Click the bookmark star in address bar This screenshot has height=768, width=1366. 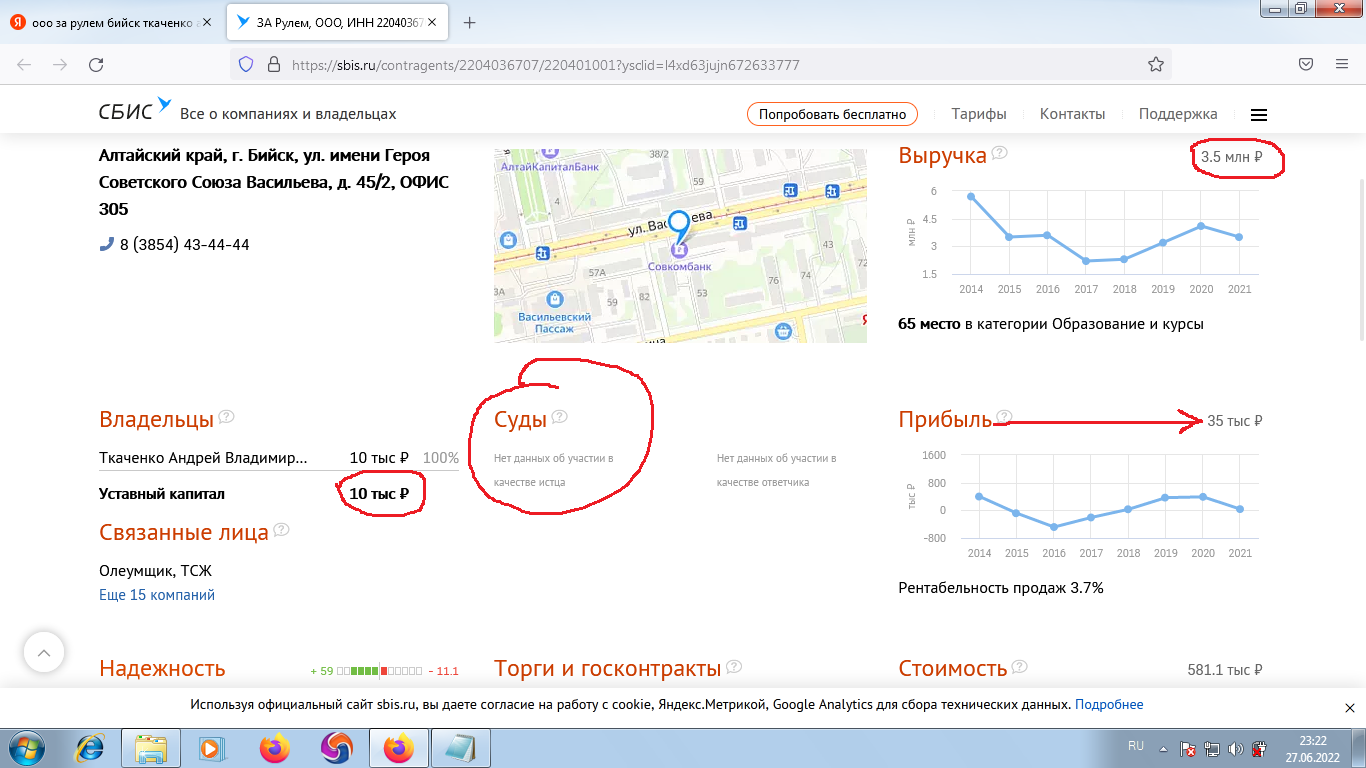1156,64
